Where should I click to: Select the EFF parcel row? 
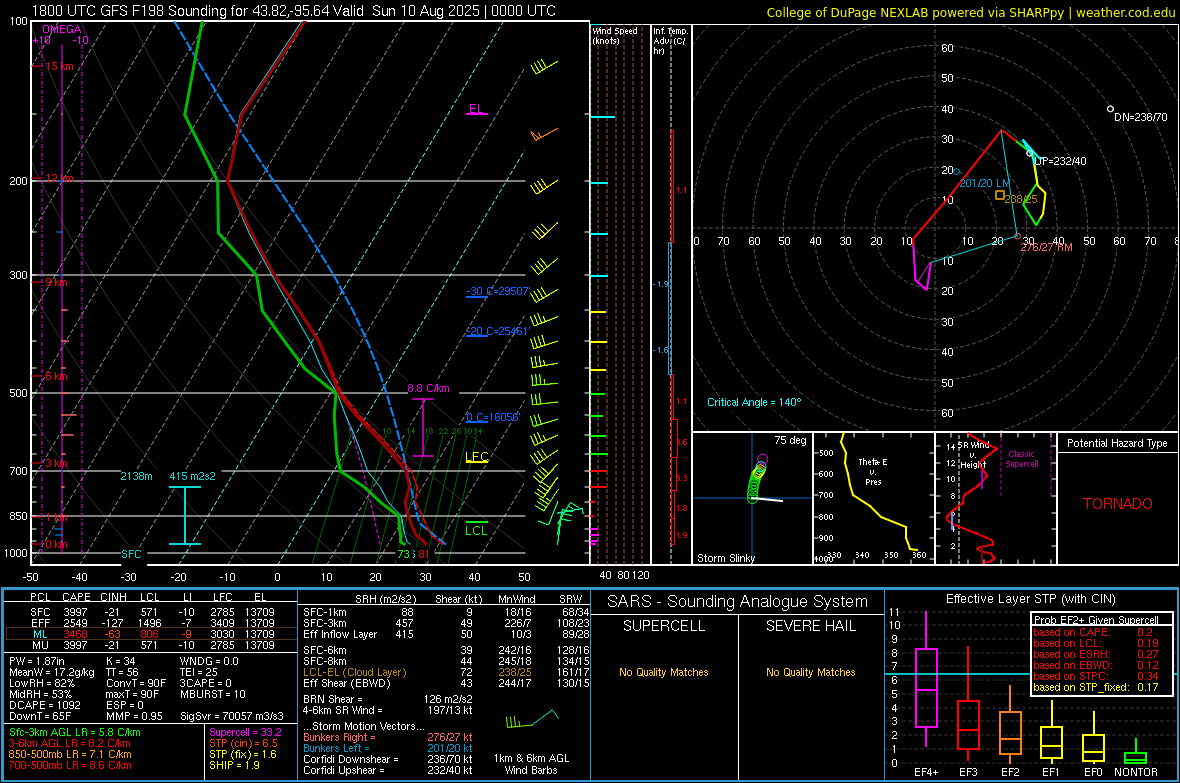[151, 623]
